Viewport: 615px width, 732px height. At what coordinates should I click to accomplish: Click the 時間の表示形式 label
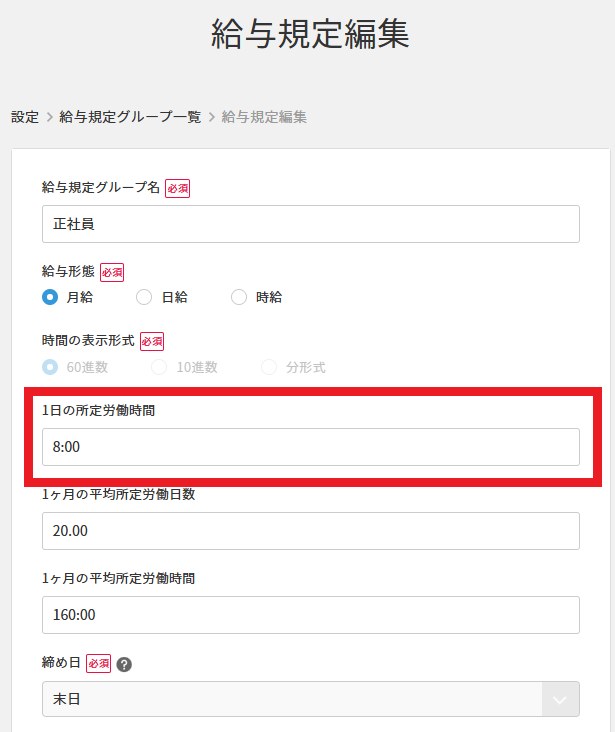88,340
